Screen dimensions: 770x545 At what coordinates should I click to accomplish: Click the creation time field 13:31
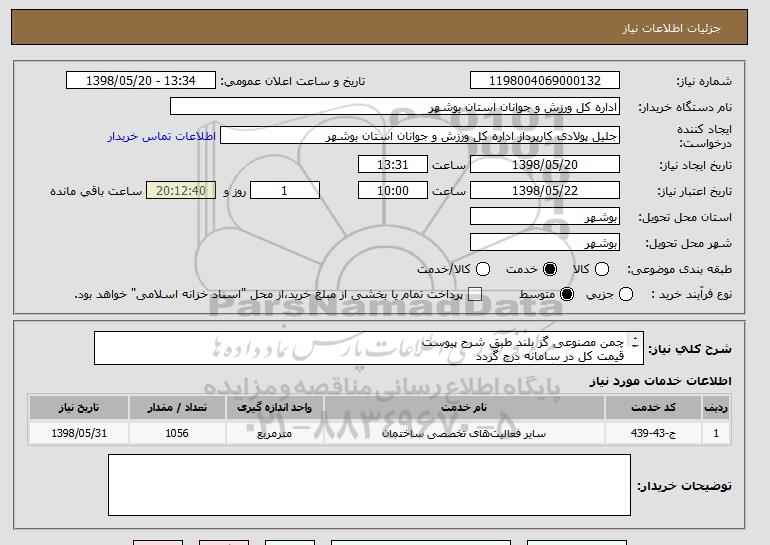coord(393,164)
